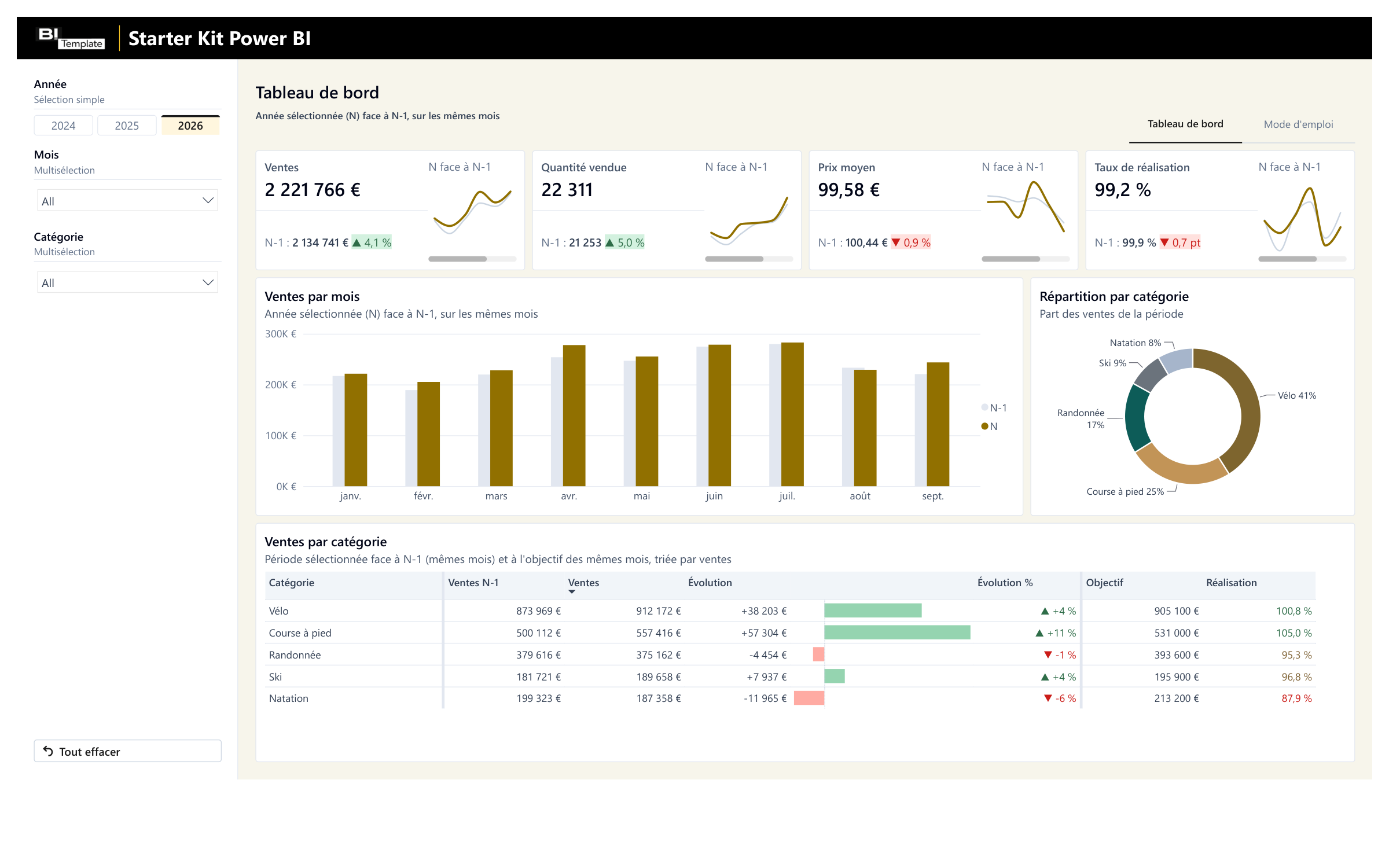
Task: Sort by Objectif column header
Action: 1104,583
